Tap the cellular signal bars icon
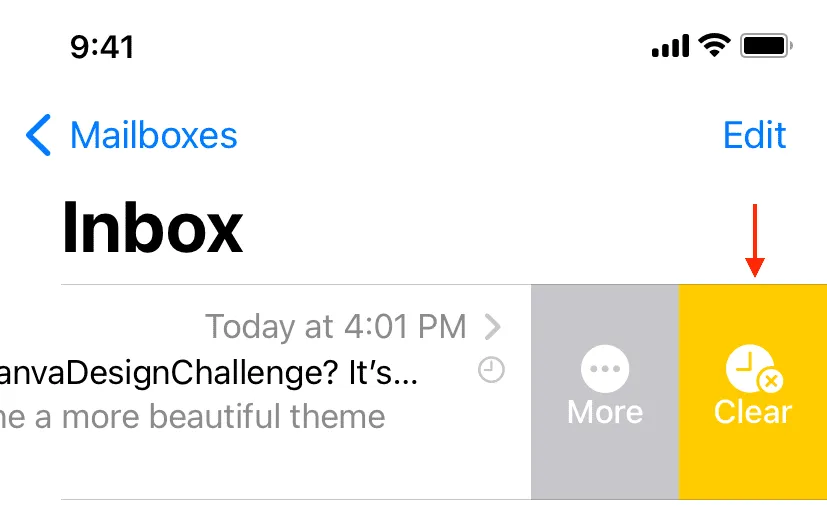Viewport: 827px width, 522px height. [670, 46]
